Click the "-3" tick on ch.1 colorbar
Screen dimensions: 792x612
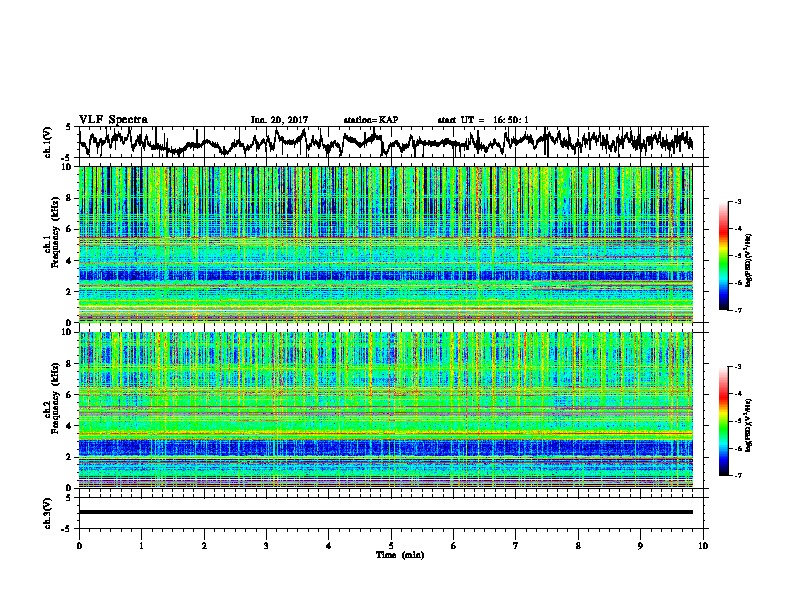click(x=737, y=202)
